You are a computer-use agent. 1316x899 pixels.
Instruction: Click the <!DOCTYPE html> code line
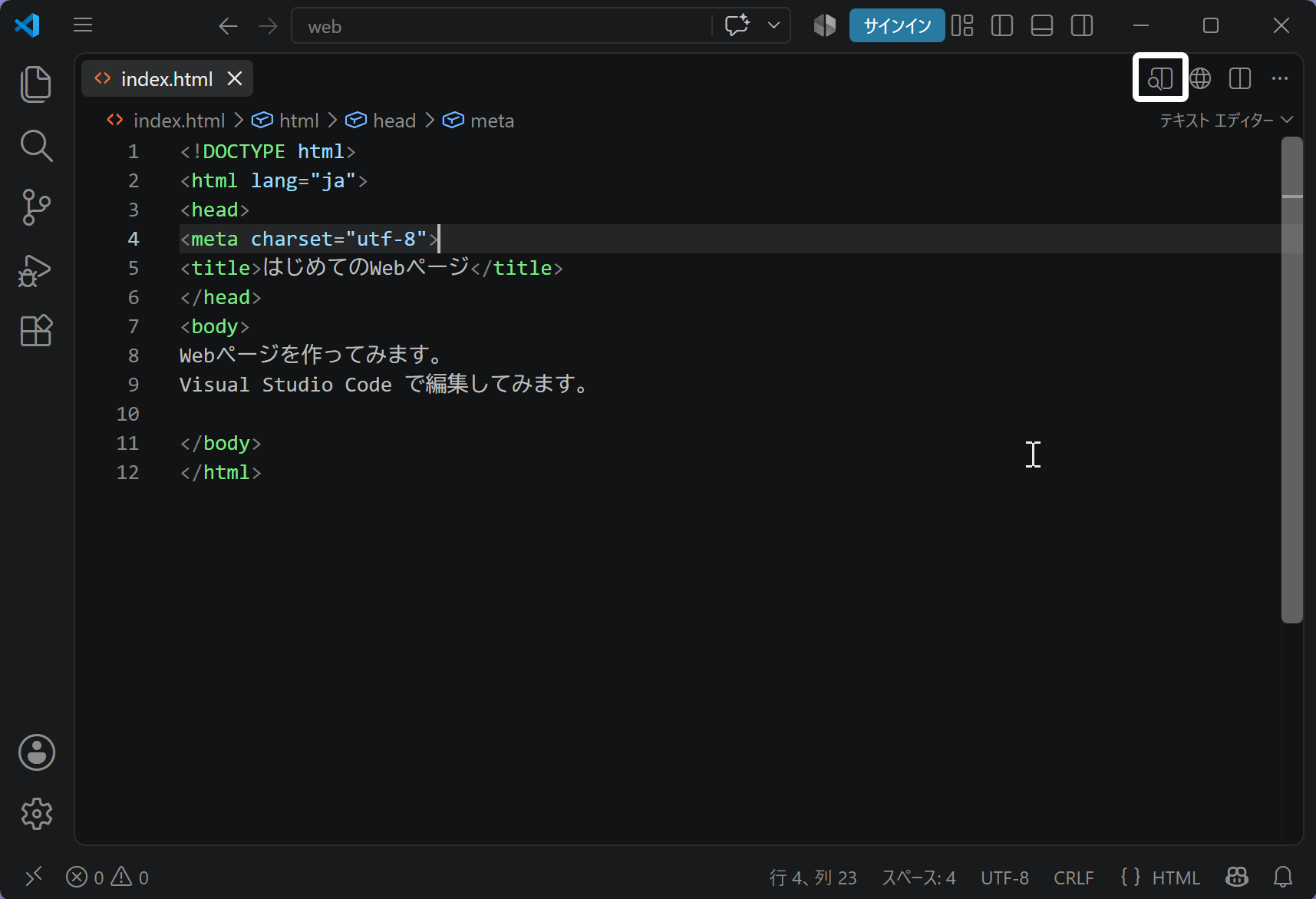(x=268, y=151)
